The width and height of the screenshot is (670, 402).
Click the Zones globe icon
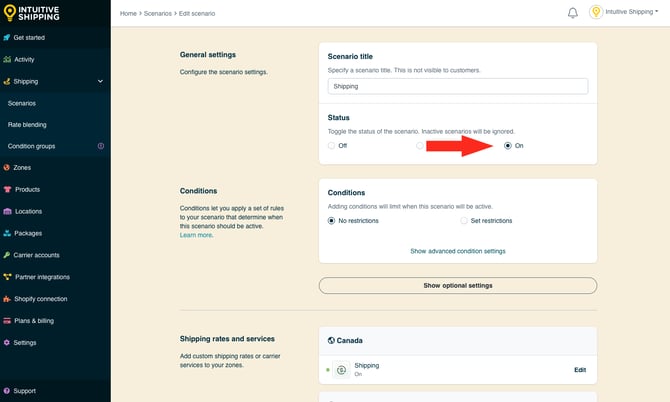(7, 168)
